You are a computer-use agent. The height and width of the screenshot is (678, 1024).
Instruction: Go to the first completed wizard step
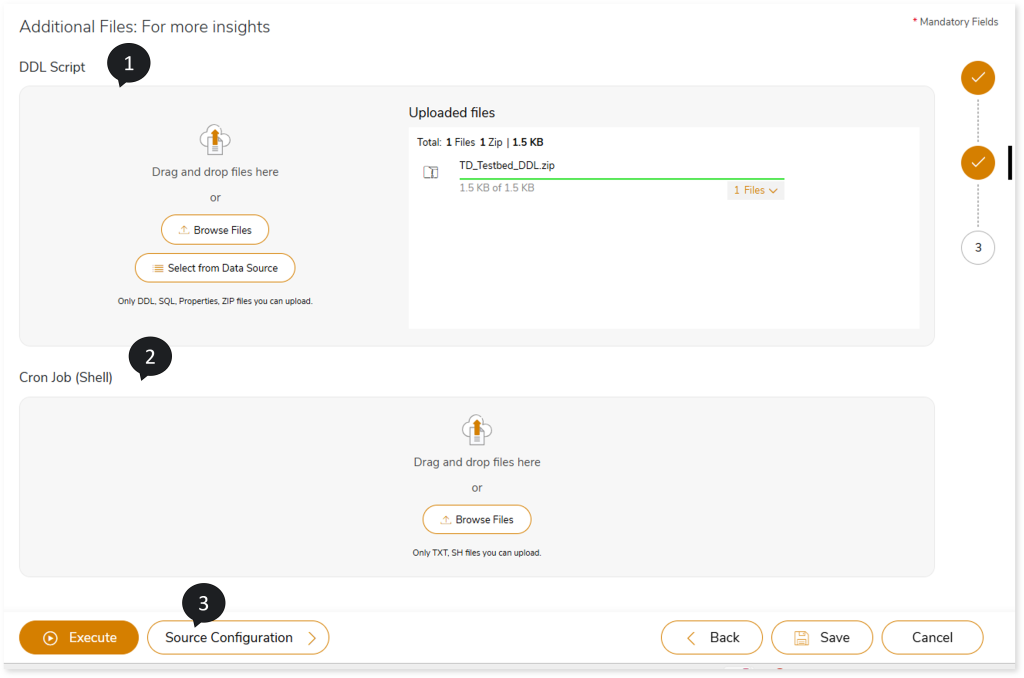978,78
